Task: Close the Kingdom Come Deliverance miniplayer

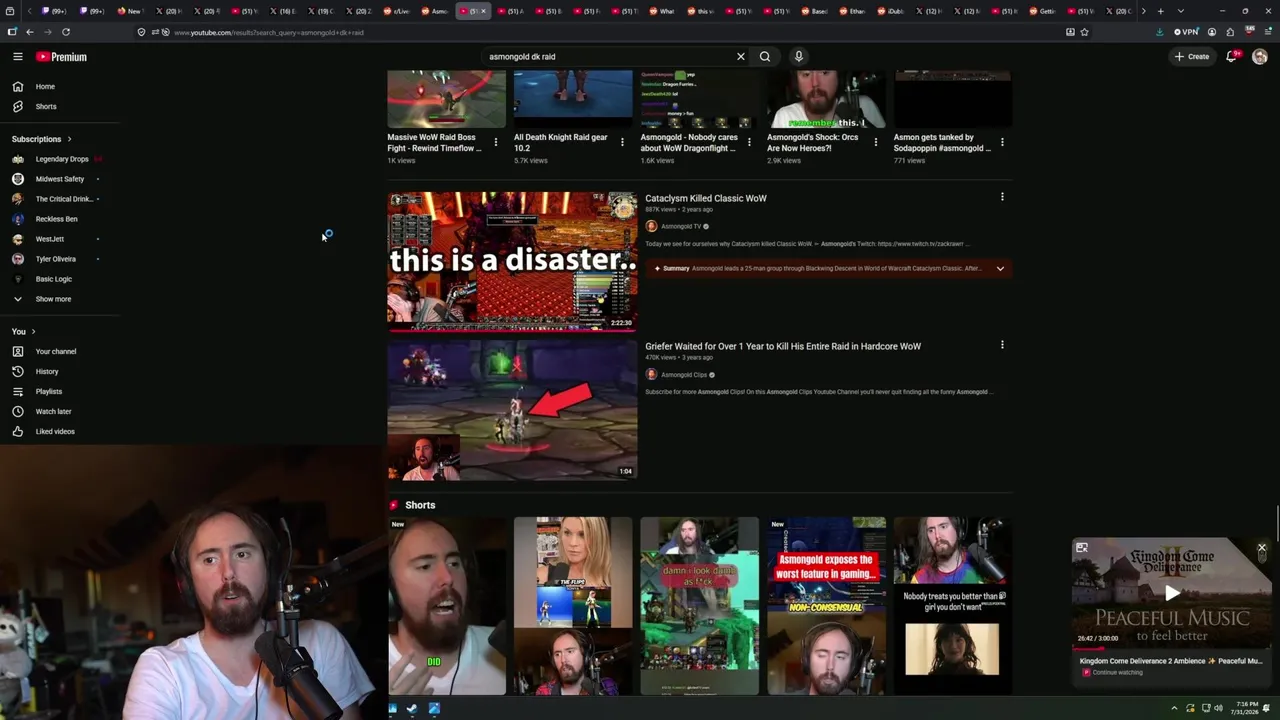Action: pyautogui.click(x=1262, y=548)
